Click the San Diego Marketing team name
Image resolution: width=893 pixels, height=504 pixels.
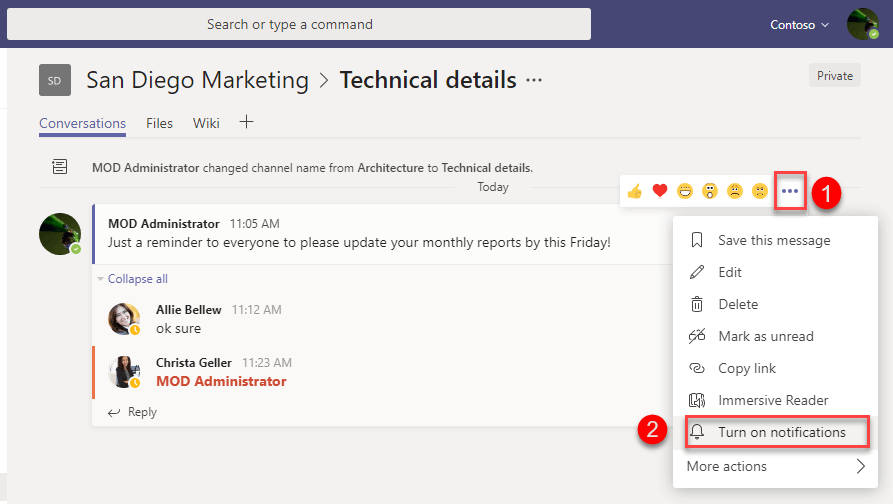click(x=197, y=80)
